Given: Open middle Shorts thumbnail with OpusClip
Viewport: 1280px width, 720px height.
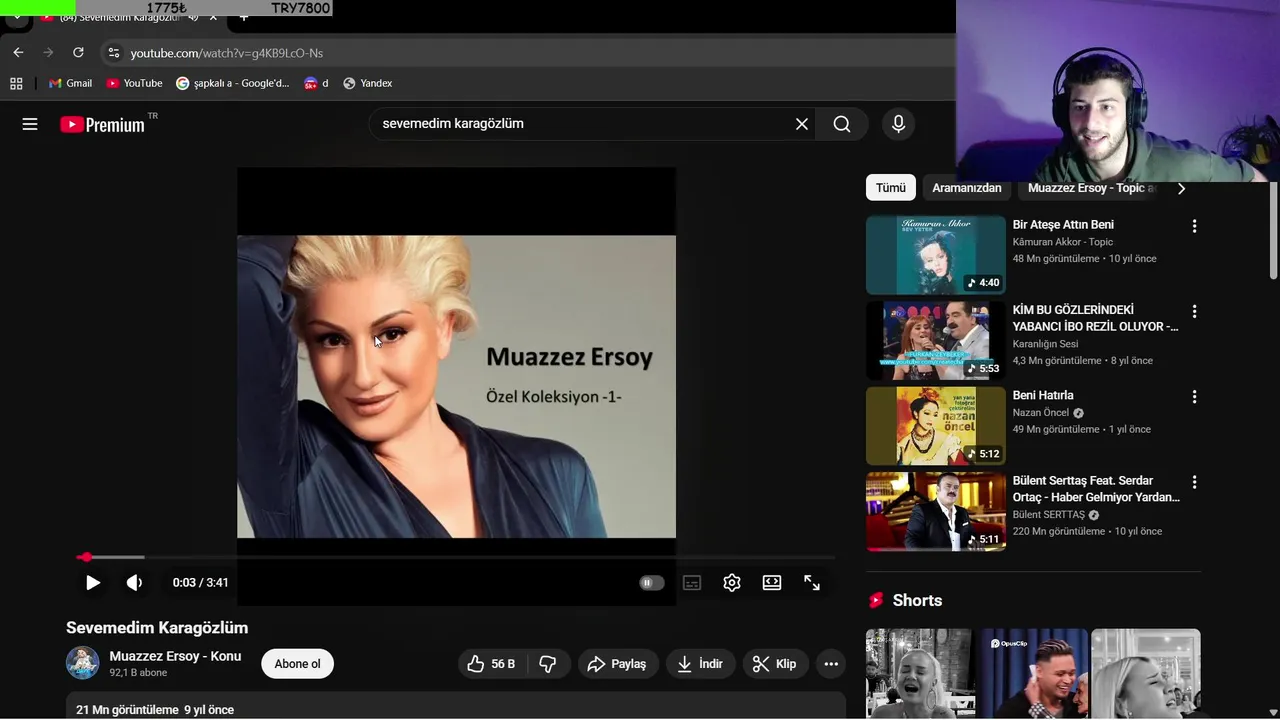Looking at the screenshot, I should [x=1032, y=673].
